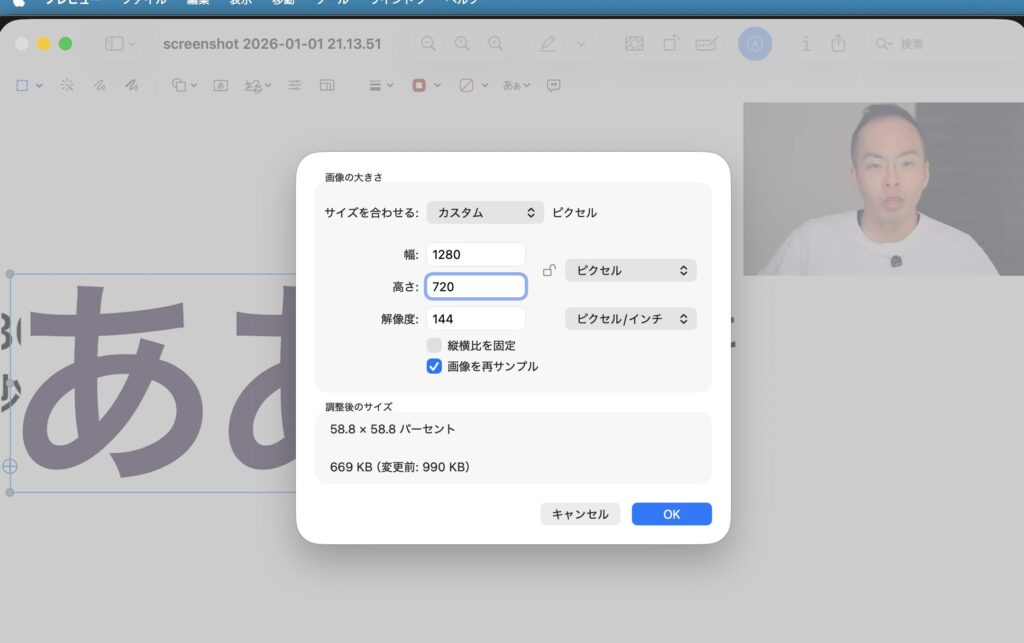Open the ピクセル unit dropdown
Image resolution: width=1024 pixels, height=643 pixels.
click(x=630, y=270)
